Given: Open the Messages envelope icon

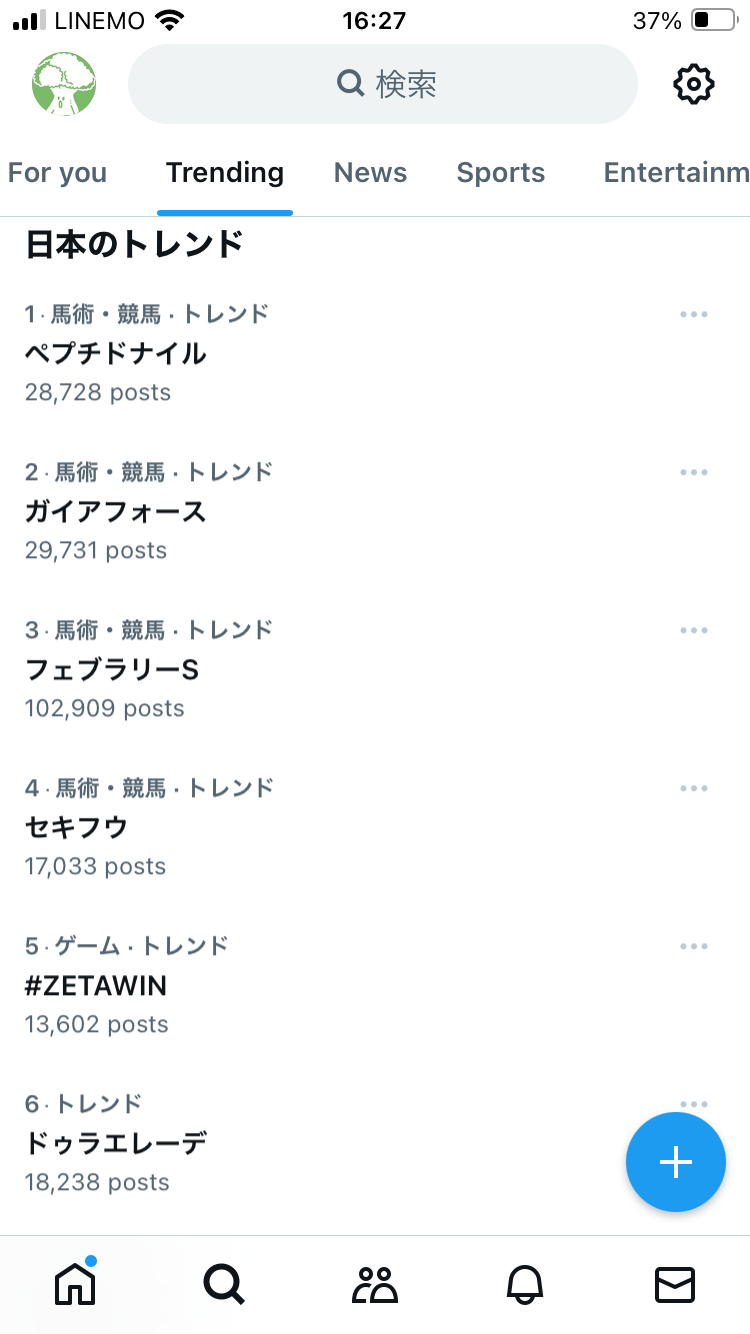Looking at the screenshot, I should pos(675,1284).
